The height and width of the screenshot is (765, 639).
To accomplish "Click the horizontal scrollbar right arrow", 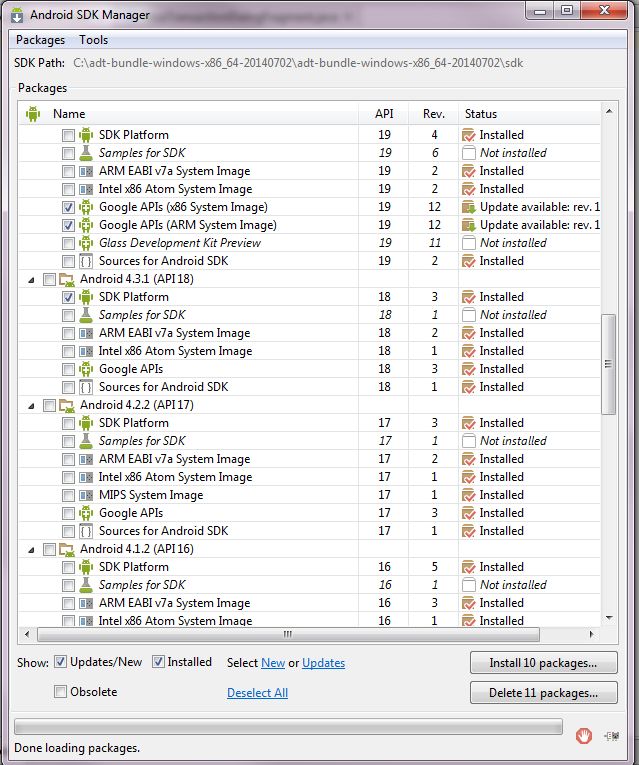I will point(591,634).
